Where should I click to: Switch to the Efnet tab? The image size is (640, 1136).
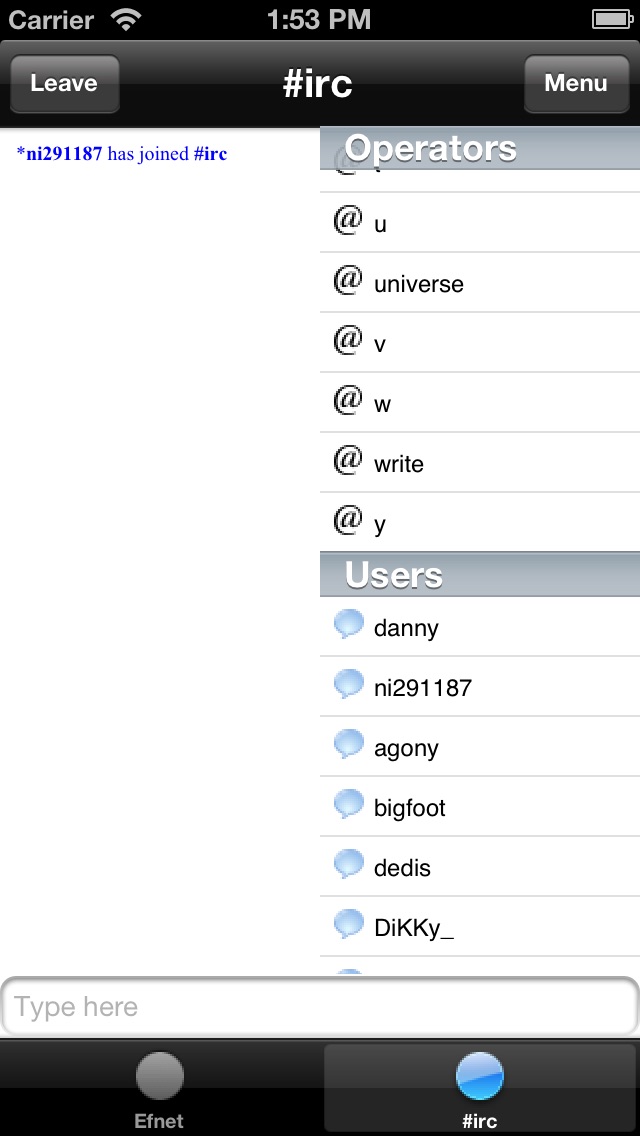point(159,1088)
